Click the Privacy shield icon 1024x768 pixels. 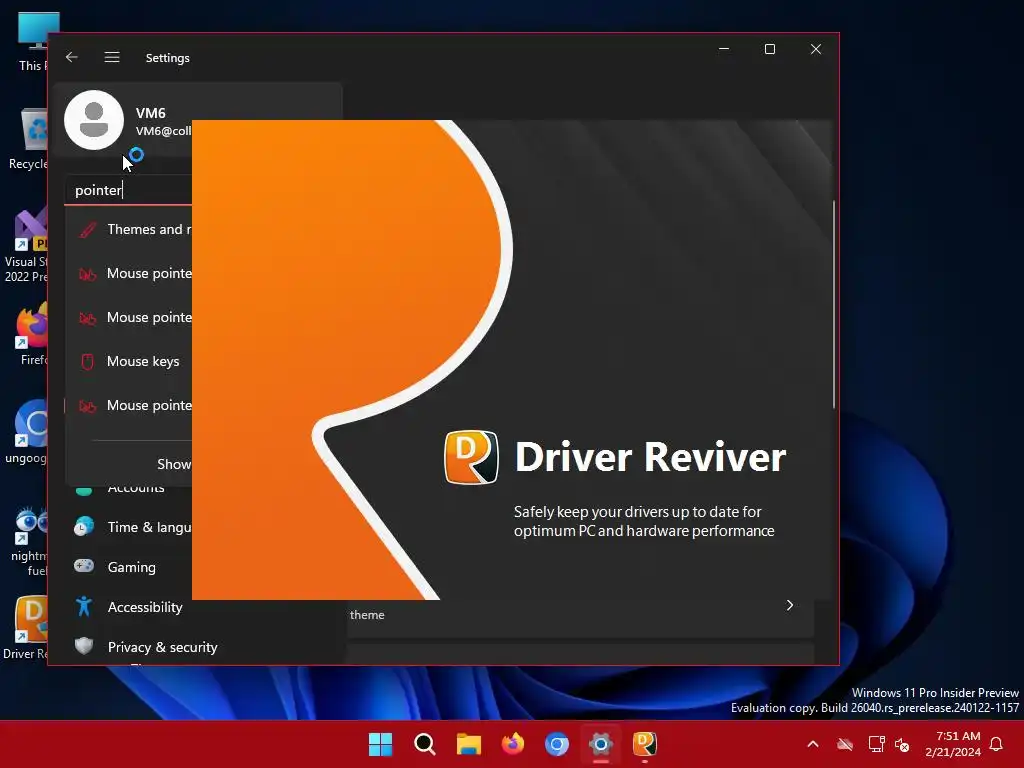tap(84, 646)
